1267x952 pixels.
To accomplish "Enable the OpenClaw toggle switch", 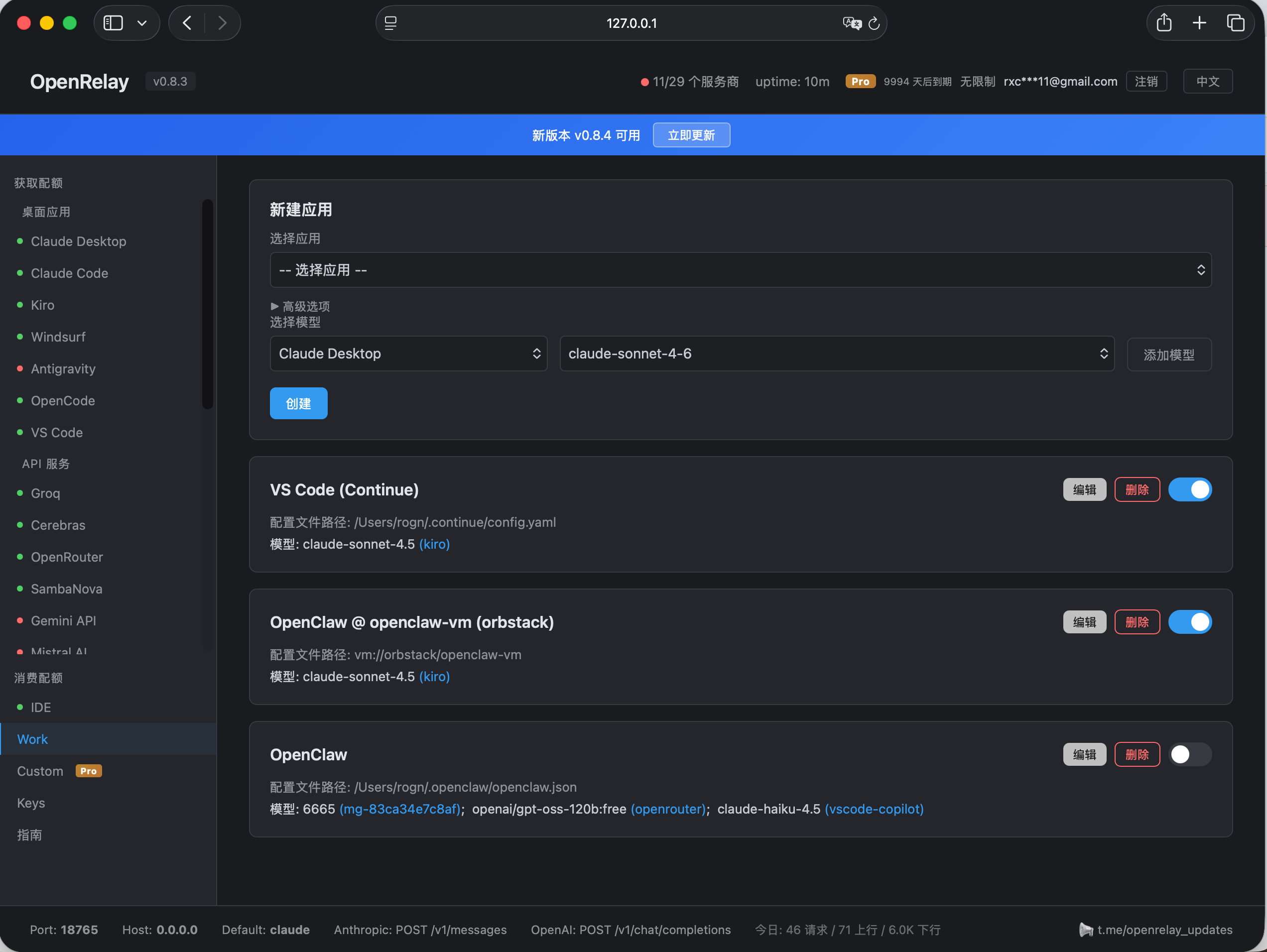I will click(x=1190, y=754).
